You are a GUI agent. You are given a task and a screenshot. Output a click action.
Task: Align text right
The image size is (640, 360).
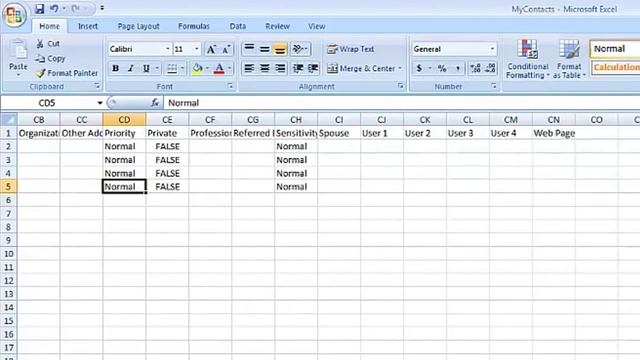click(x=280, y=68)
